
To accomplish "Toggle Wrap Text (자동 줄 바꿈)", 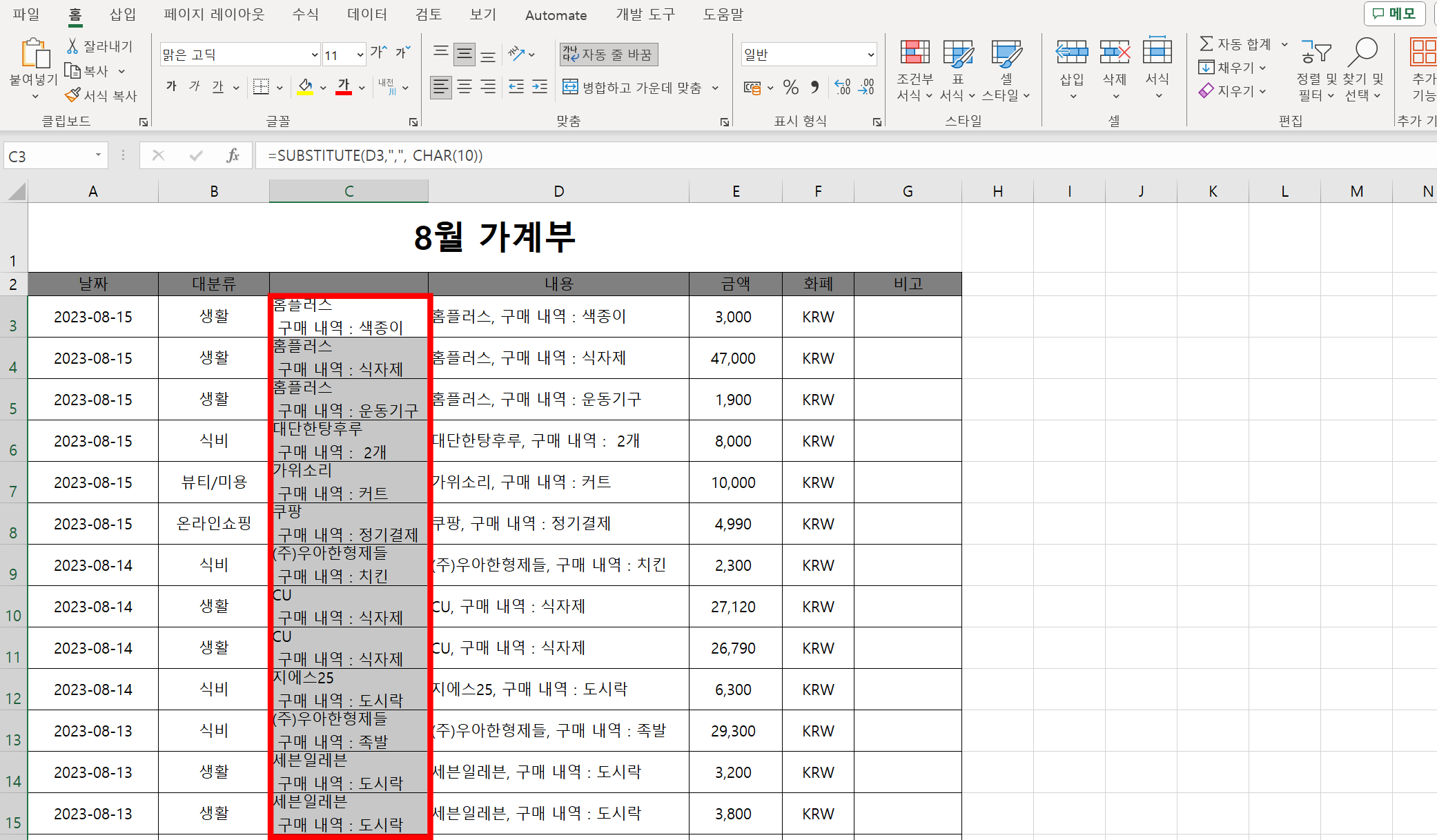I will pyautogui.click(x=608, y=54).
